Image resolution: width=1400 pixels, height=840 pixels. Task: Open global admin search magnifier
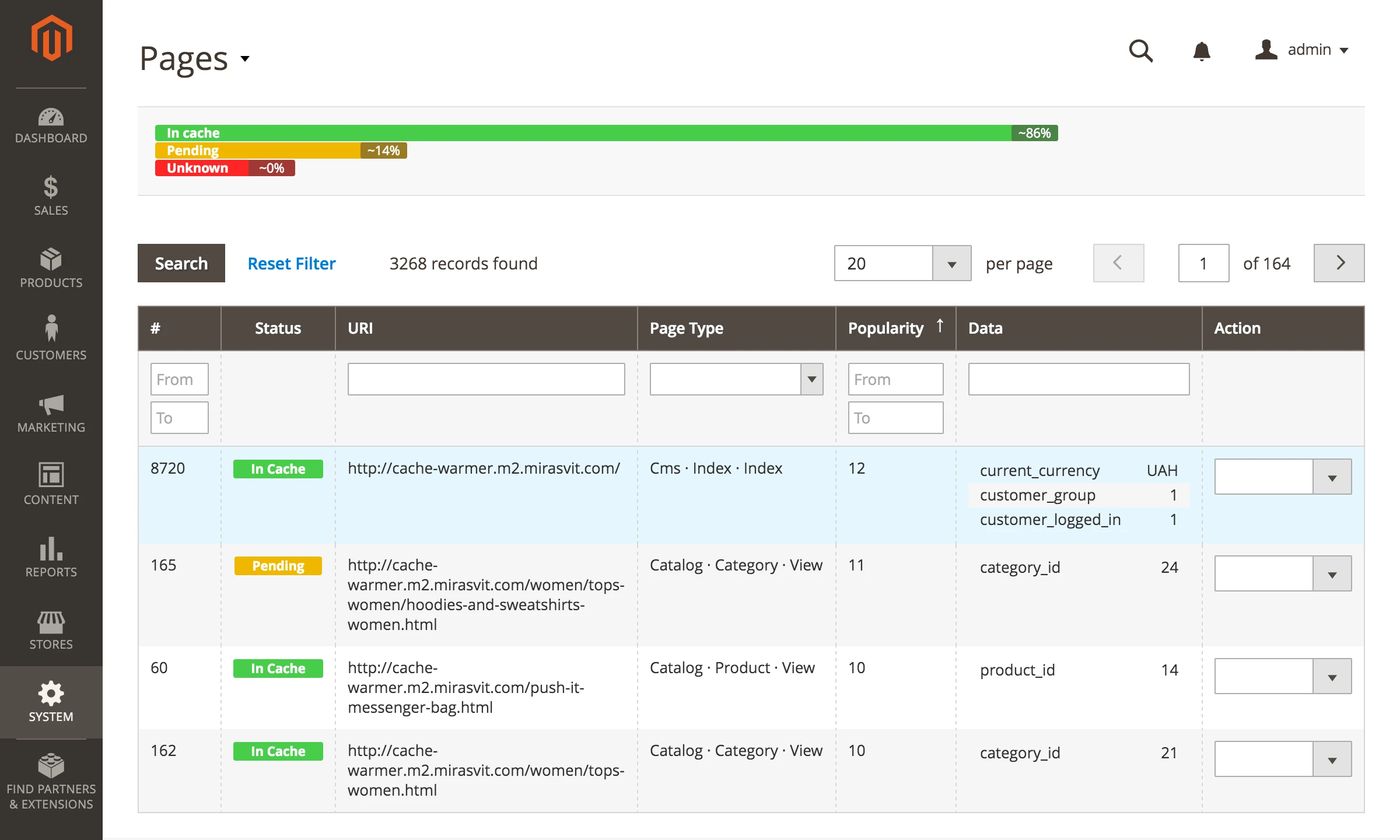click(1141, 51)
